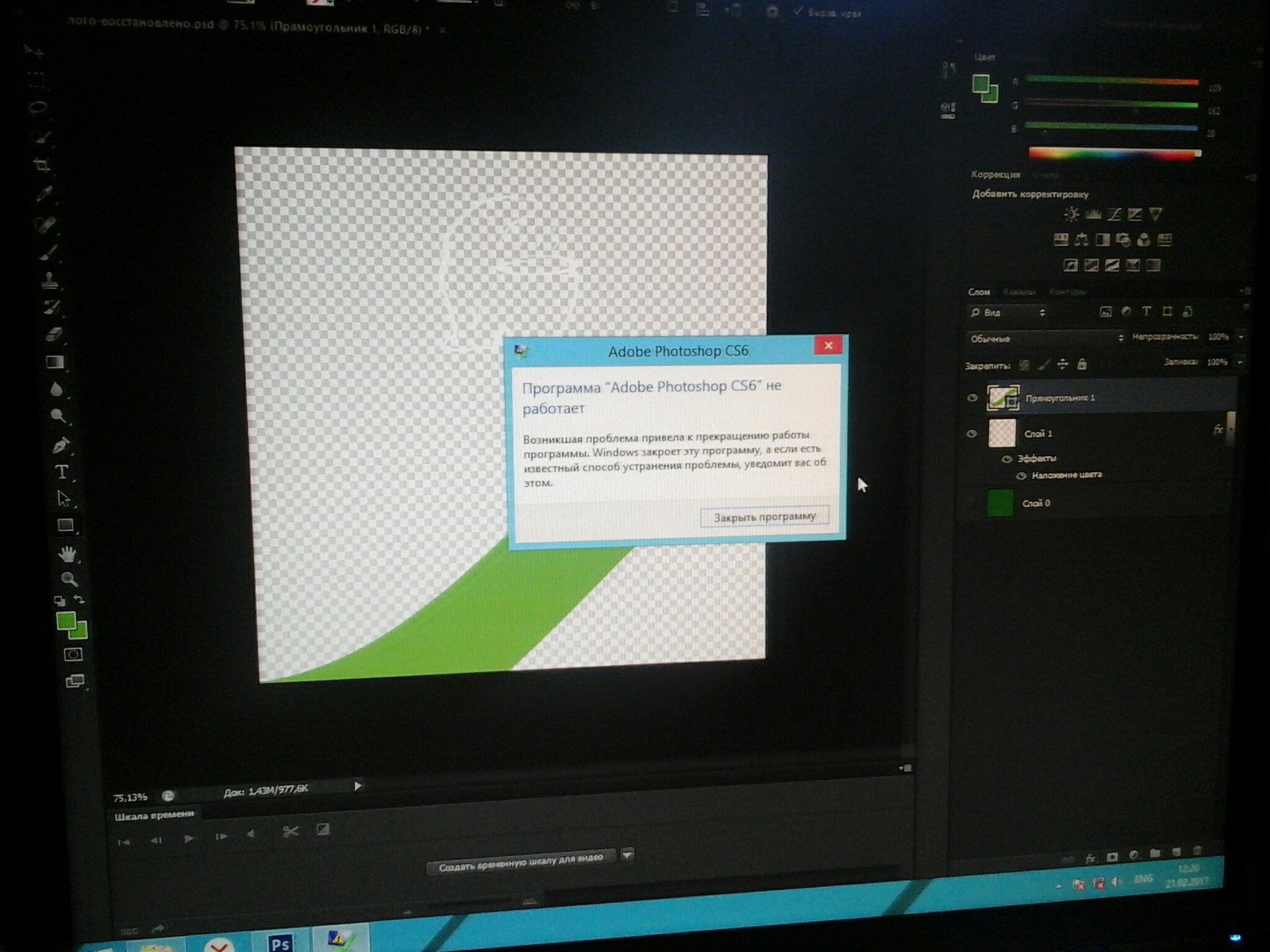Select the Pen tool
This screenshot has height=952, width=1270.
60,445
